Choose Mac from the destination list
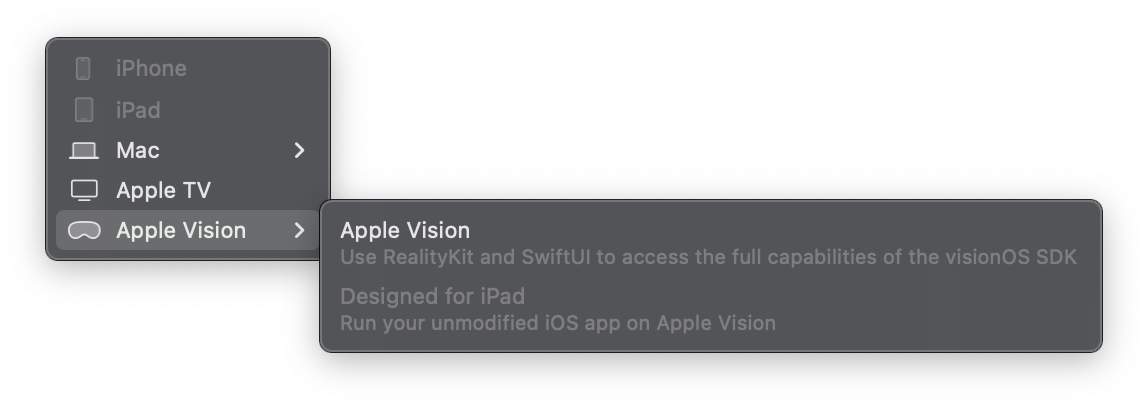The image size is (1148, 406). [x=188, y=150]
